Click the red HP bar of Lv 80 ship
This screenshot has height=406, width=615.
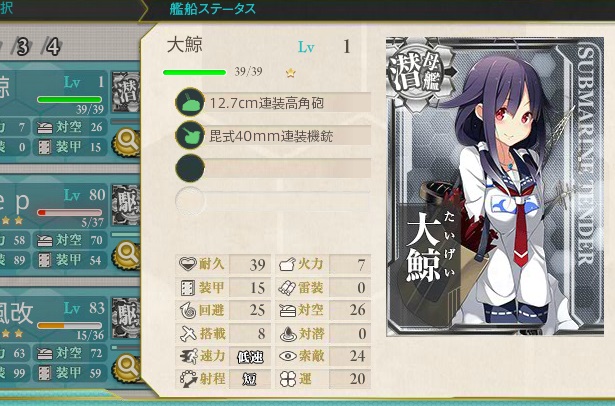tap(69, 212)
